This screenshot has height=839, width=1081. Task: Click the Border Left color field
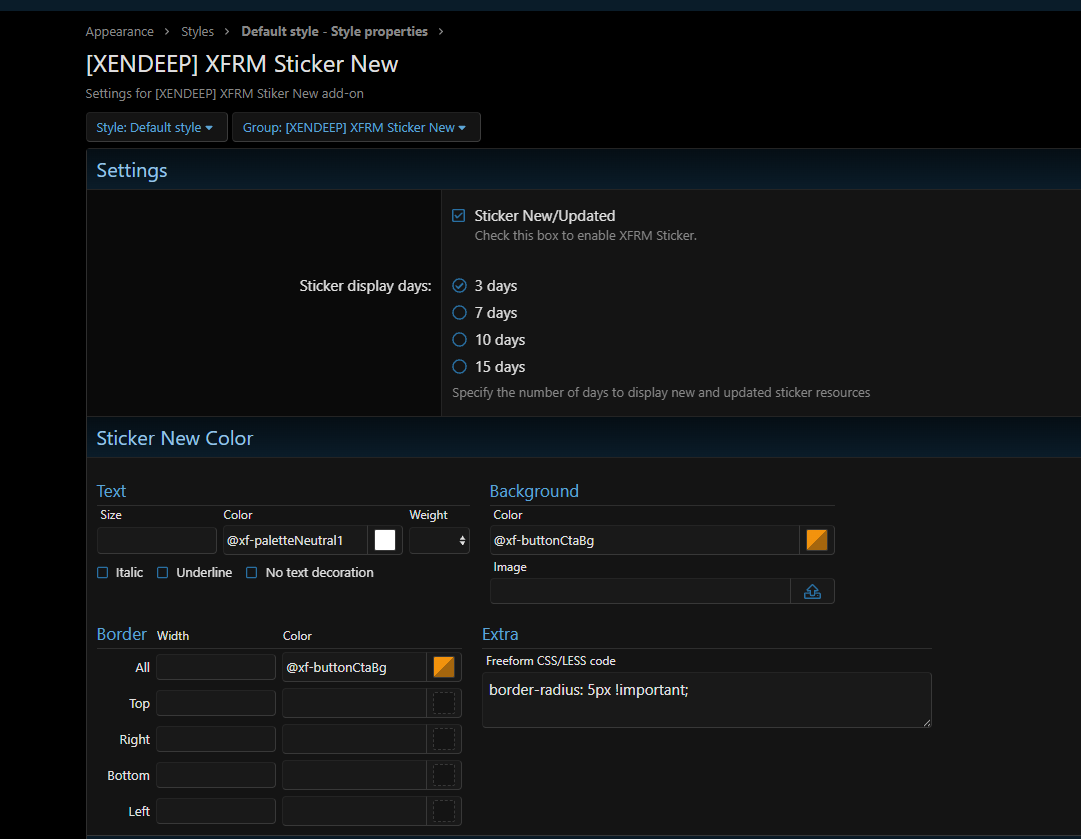pos(354,811)
